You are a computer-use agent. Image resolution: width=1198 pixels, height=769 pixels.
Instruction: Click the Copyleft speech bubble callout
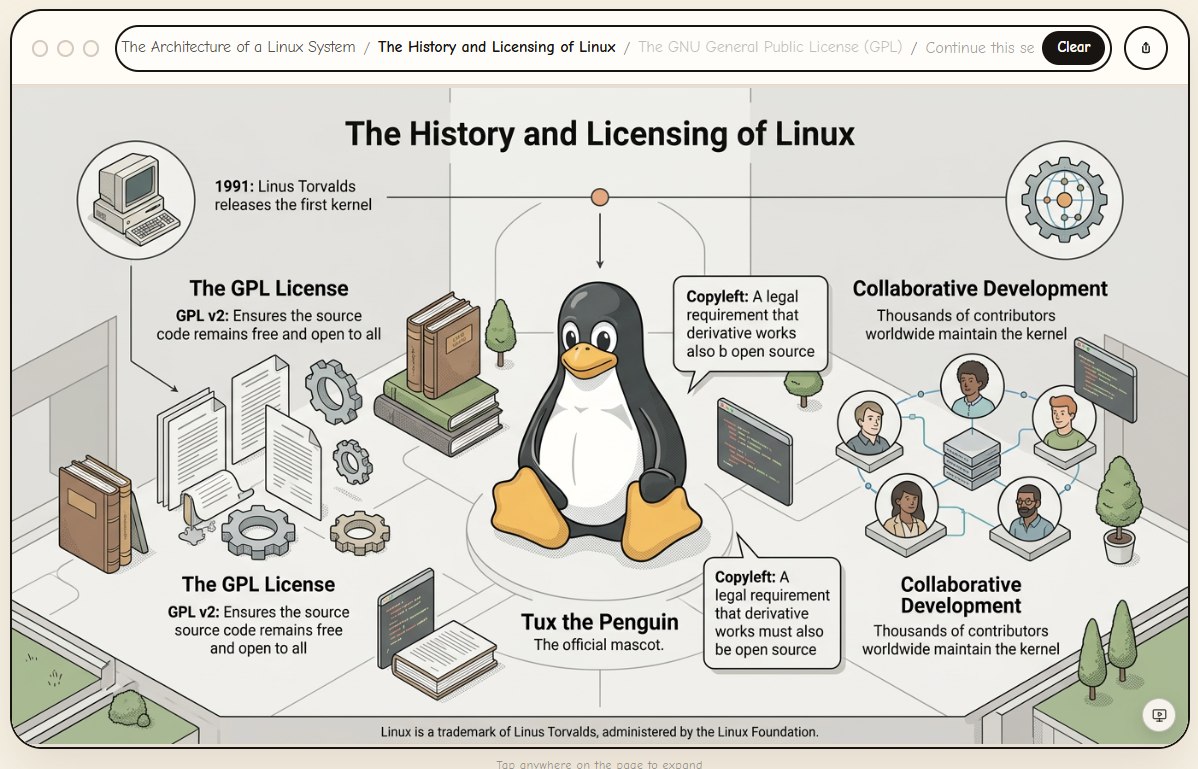tap(752, 322)
